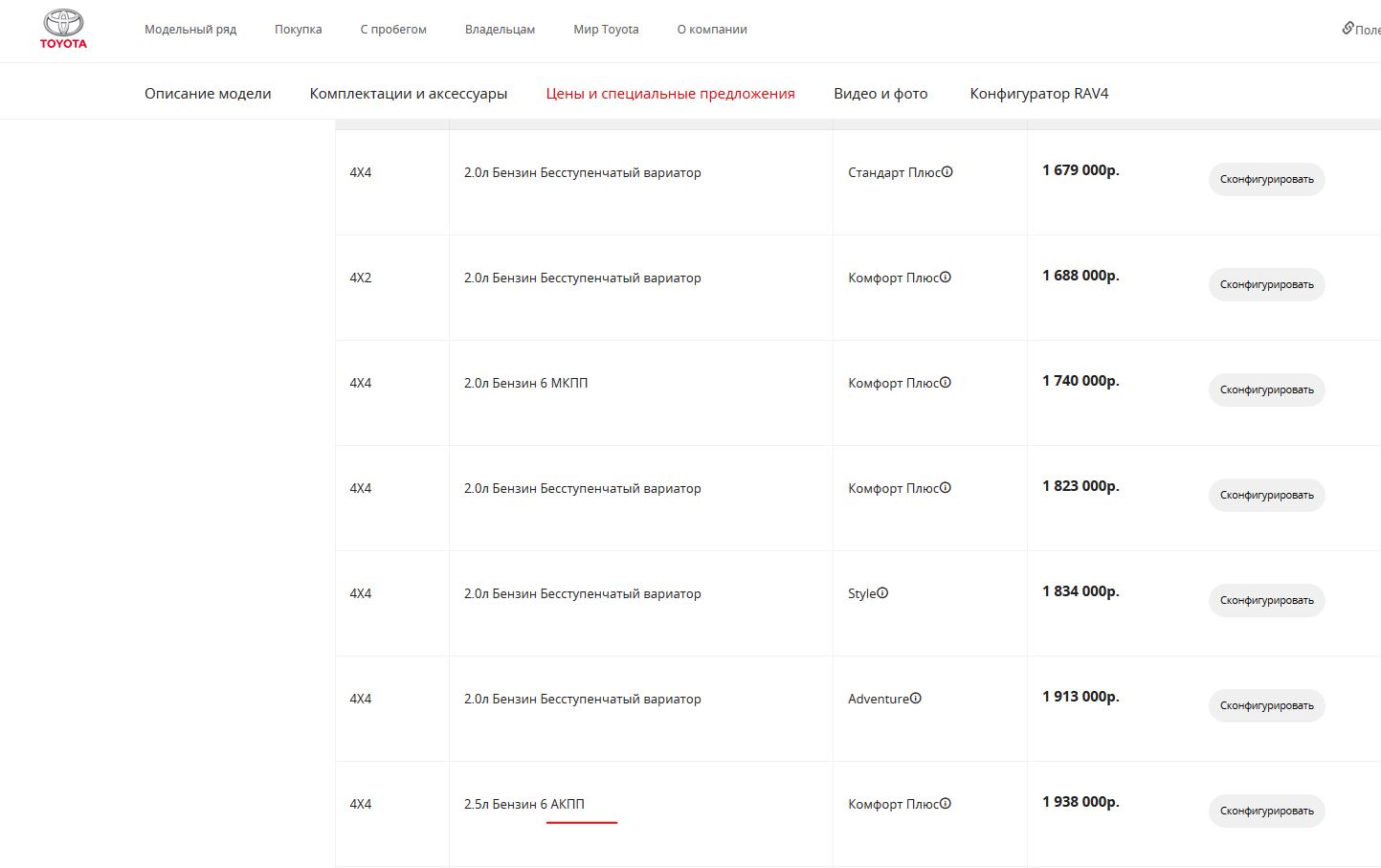The image size is (1381, 868).
Task: Switch to Видео и фото tab
Action: [x=880, y=94]
